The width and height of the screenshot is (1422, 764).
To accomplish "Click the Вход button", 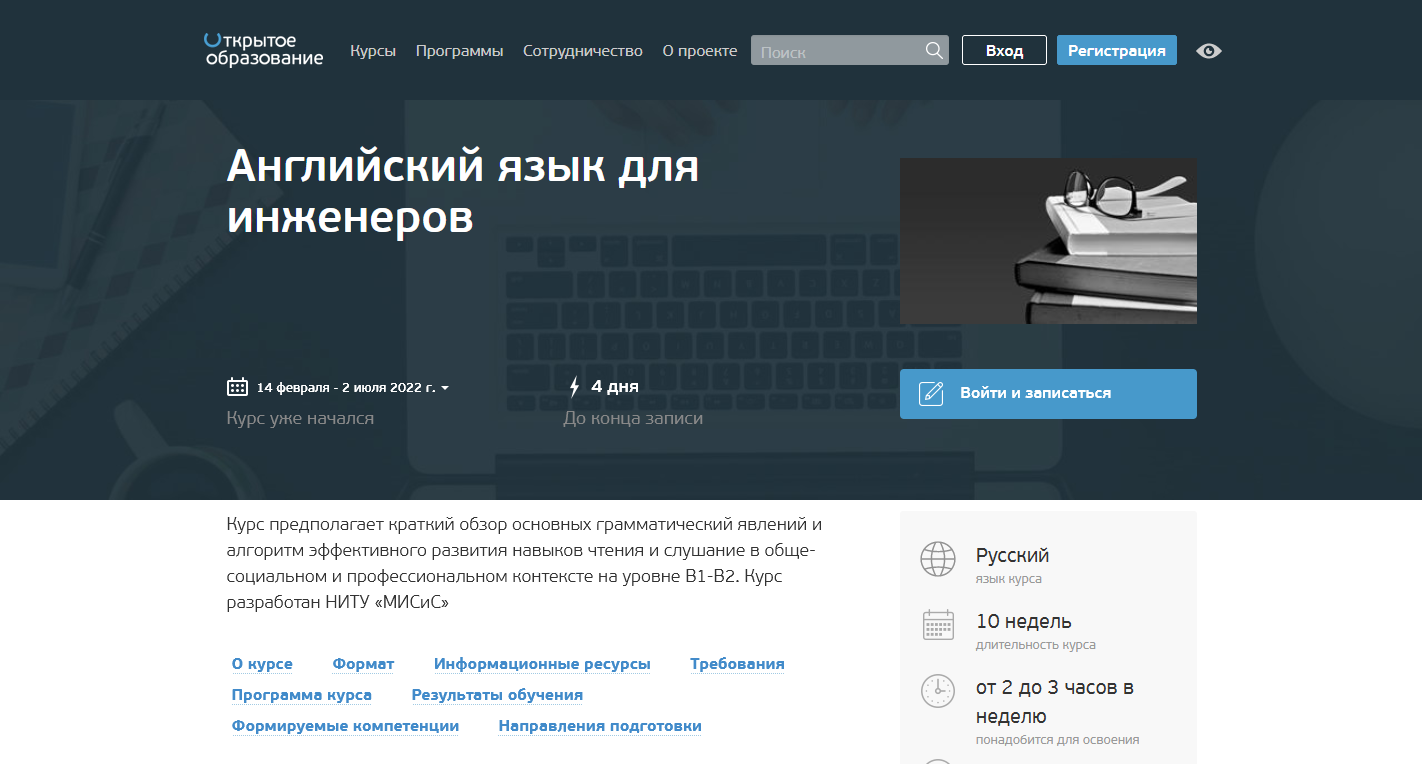I will coord(1004,49).
